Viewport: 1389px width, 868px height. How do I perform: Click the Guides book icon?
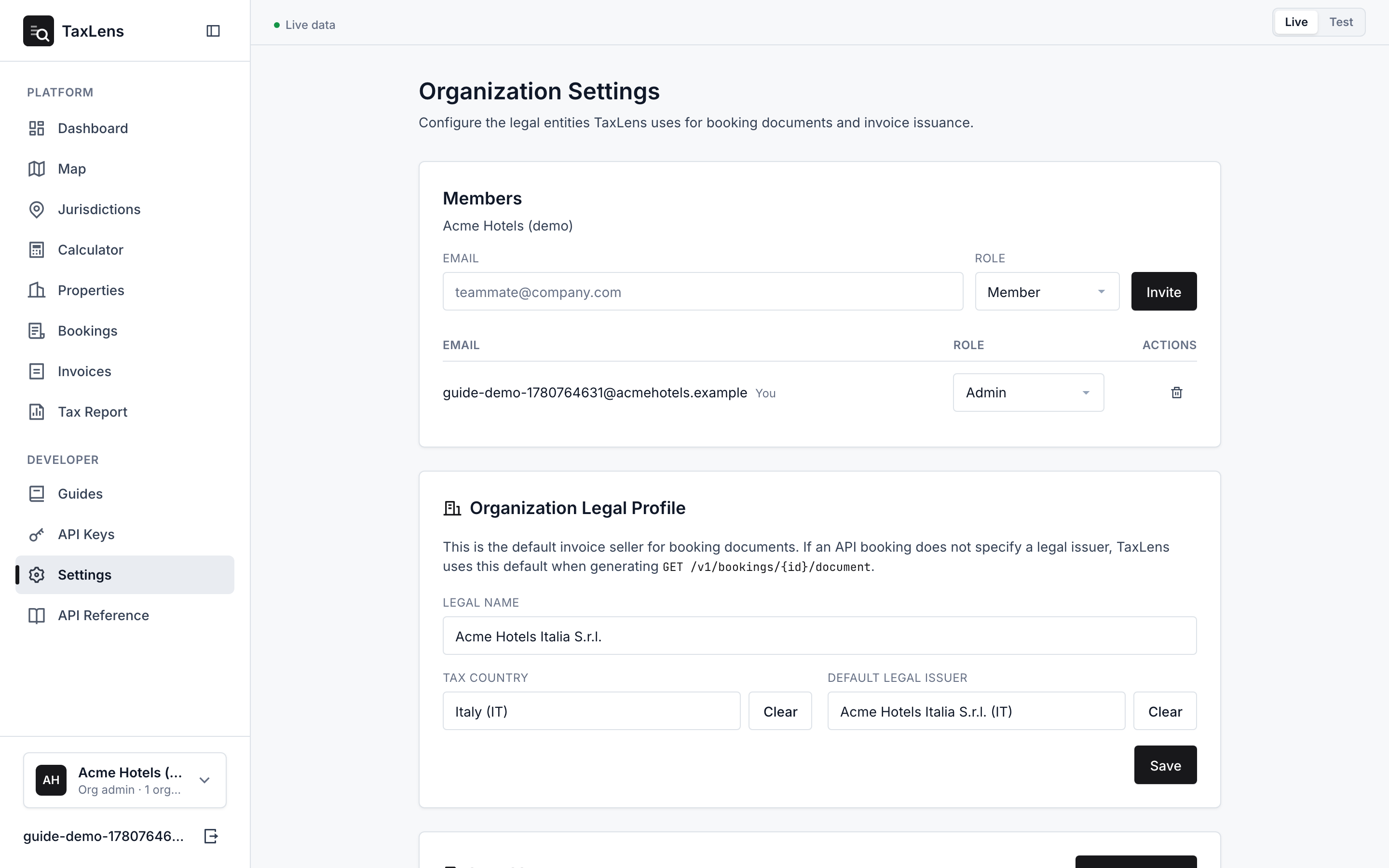(37, 494)
